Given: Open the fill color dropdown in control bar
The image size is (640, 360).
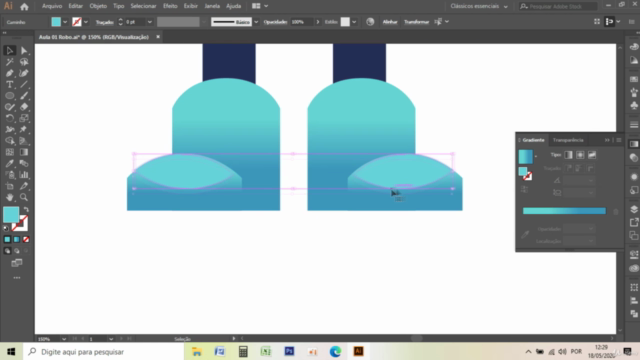Looking at the screenshot, I should pos(65,22).
